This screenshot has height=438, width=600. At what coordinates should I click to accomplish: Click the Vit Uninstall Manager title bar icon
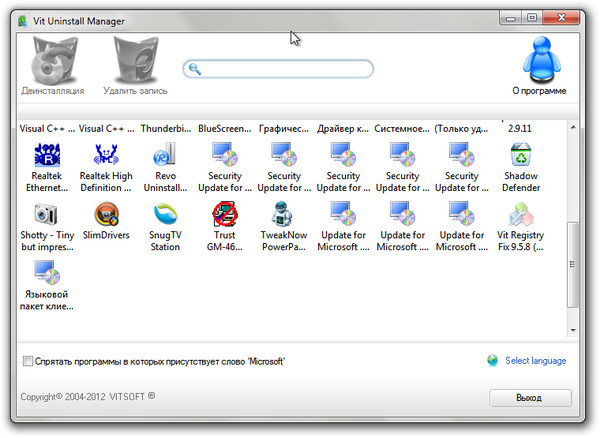pyautogui.click(x=23, y=21)
